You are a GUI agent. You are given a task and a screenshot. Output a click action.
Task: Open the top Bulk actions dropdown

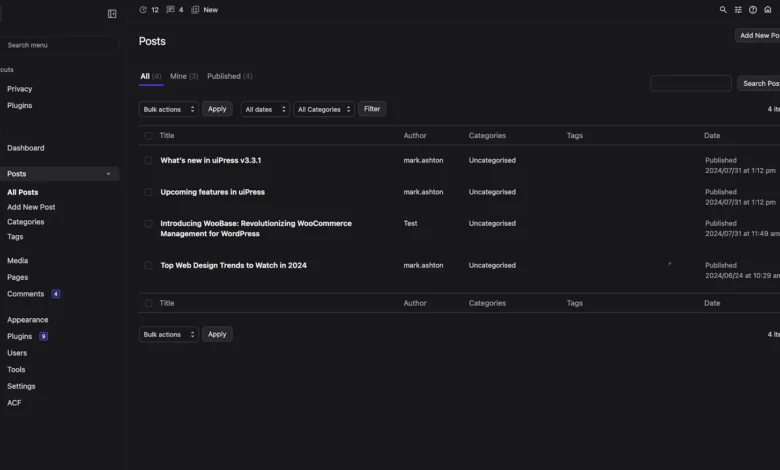click(x=169, y=109)
